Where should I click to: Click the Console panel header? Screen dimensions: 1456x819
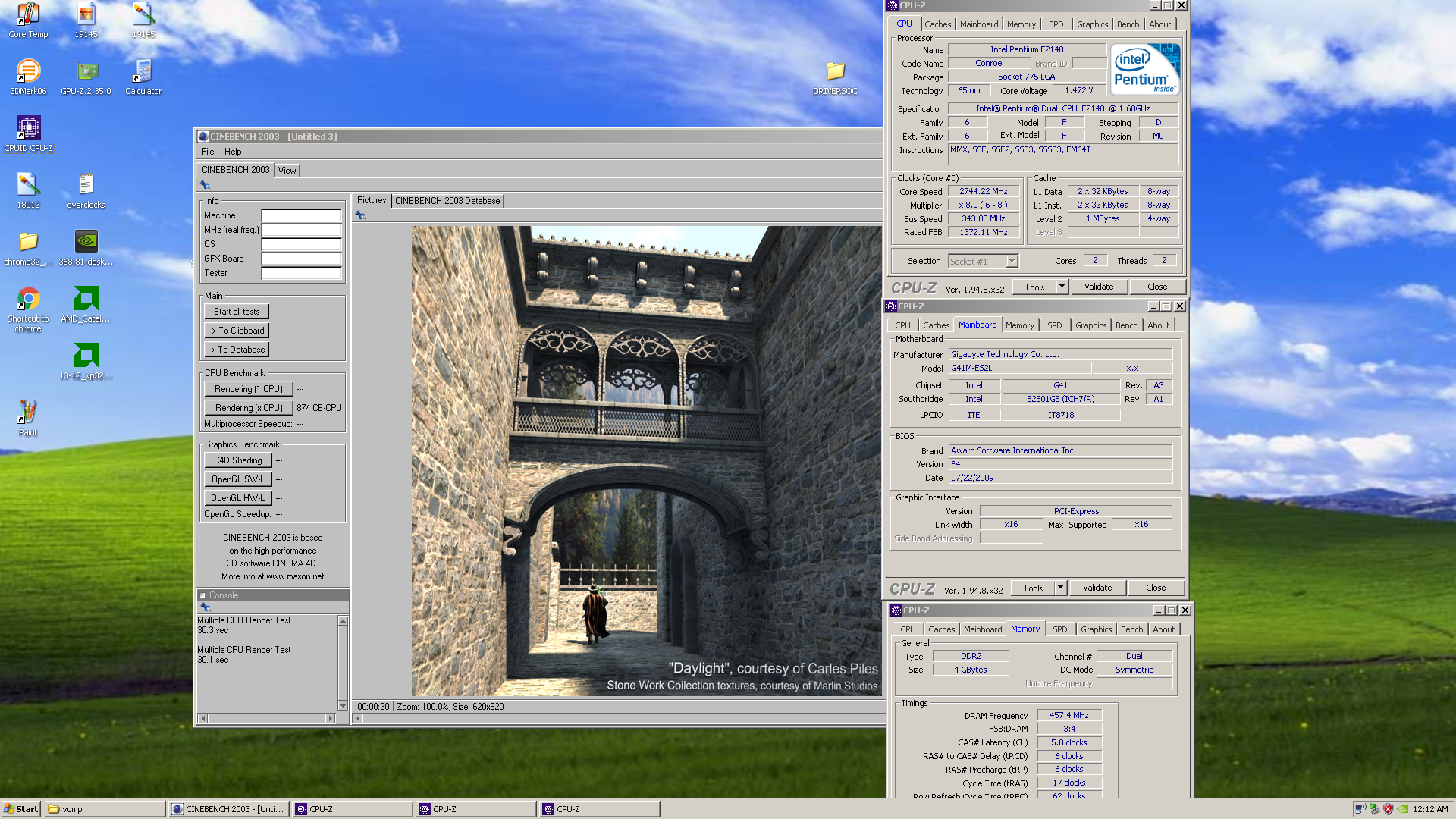(273, 595)
